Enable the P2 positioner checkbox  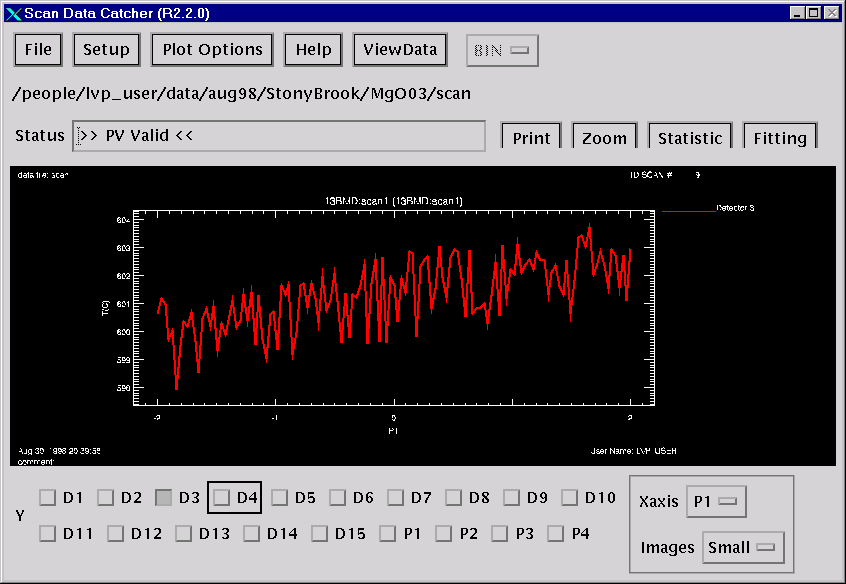444,534
